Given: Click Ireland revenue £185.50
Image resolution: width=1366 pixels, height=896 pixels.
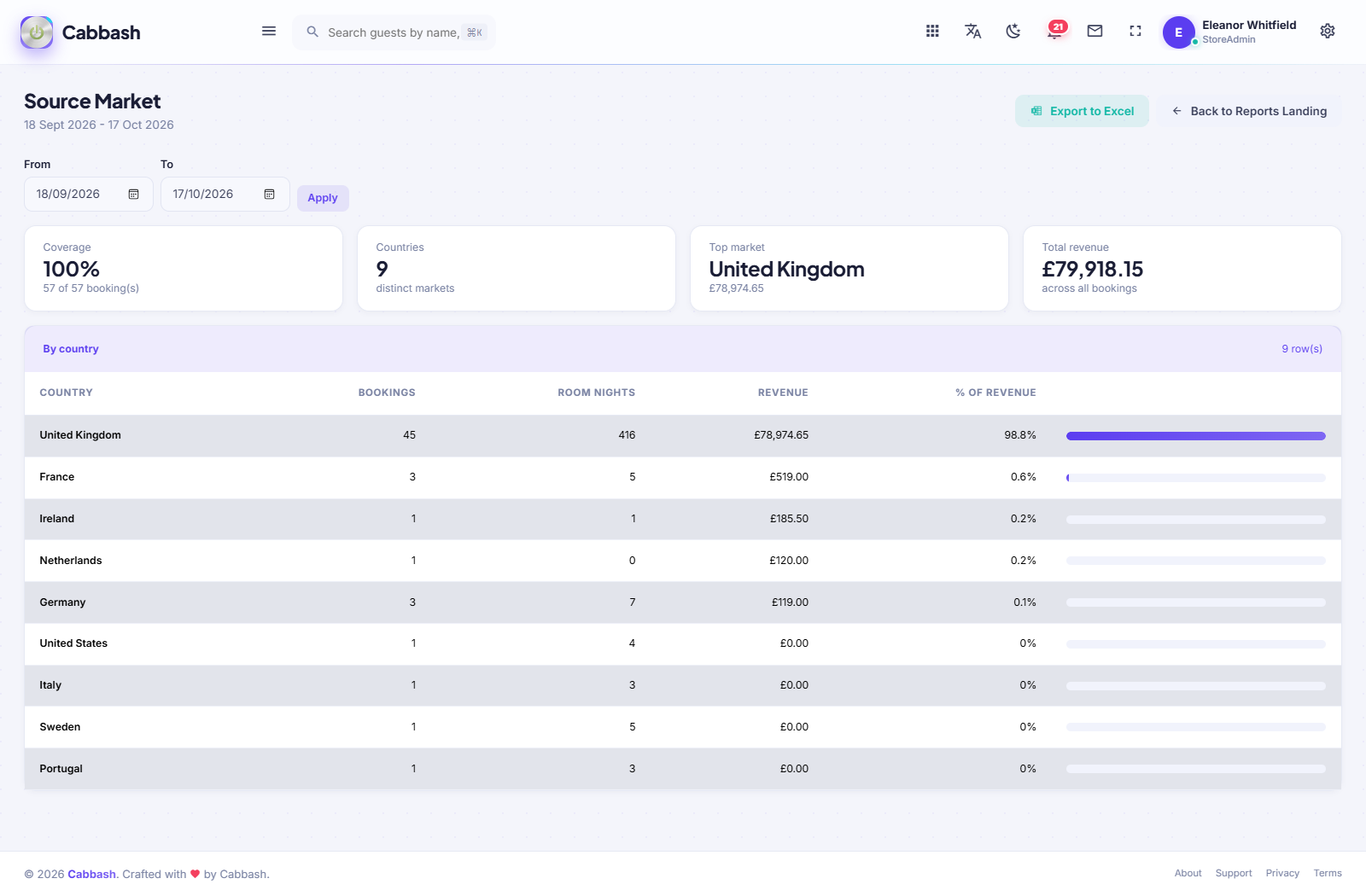Looking at the screenshot, I should tap(789, 519).
